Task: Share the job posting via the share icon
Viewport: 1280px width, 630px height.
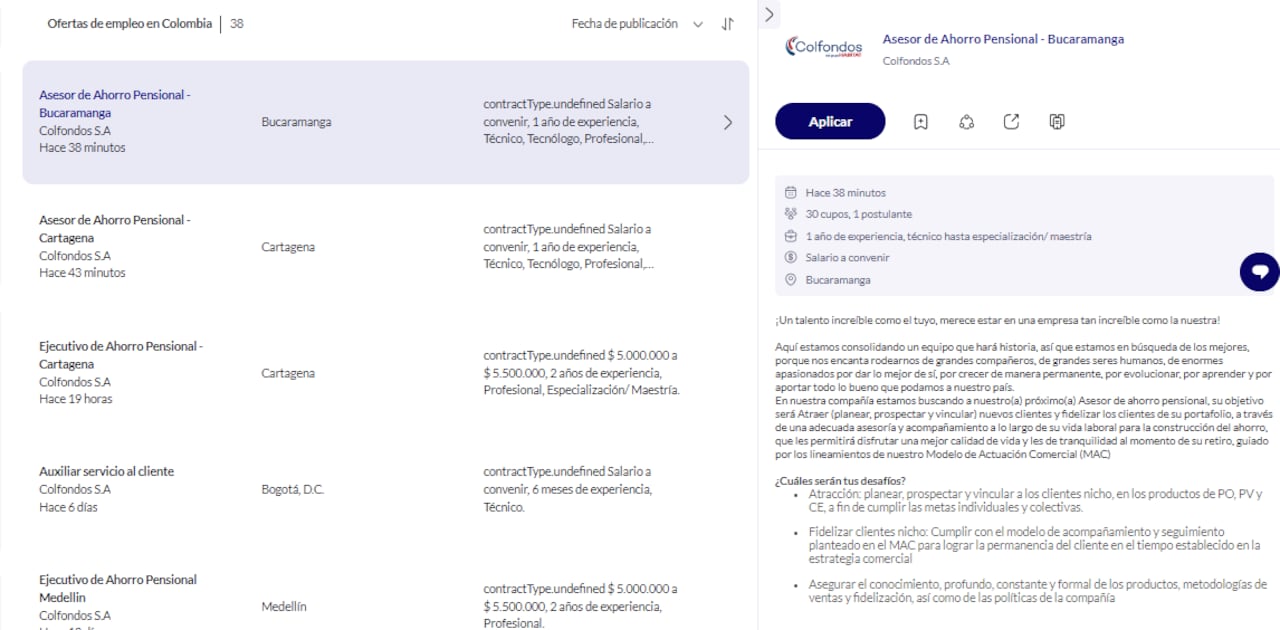Action: pos(965,121)
